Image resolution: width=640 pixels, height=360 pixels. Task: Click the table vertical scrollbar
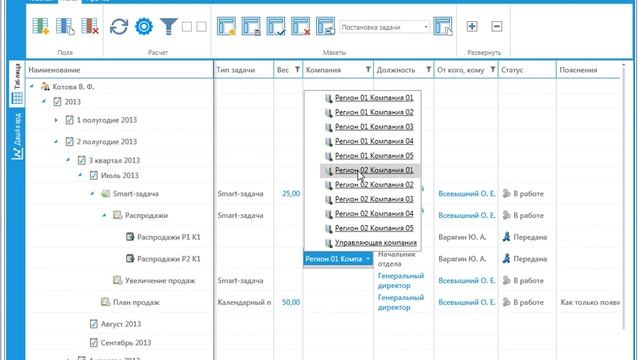point(623,196)
